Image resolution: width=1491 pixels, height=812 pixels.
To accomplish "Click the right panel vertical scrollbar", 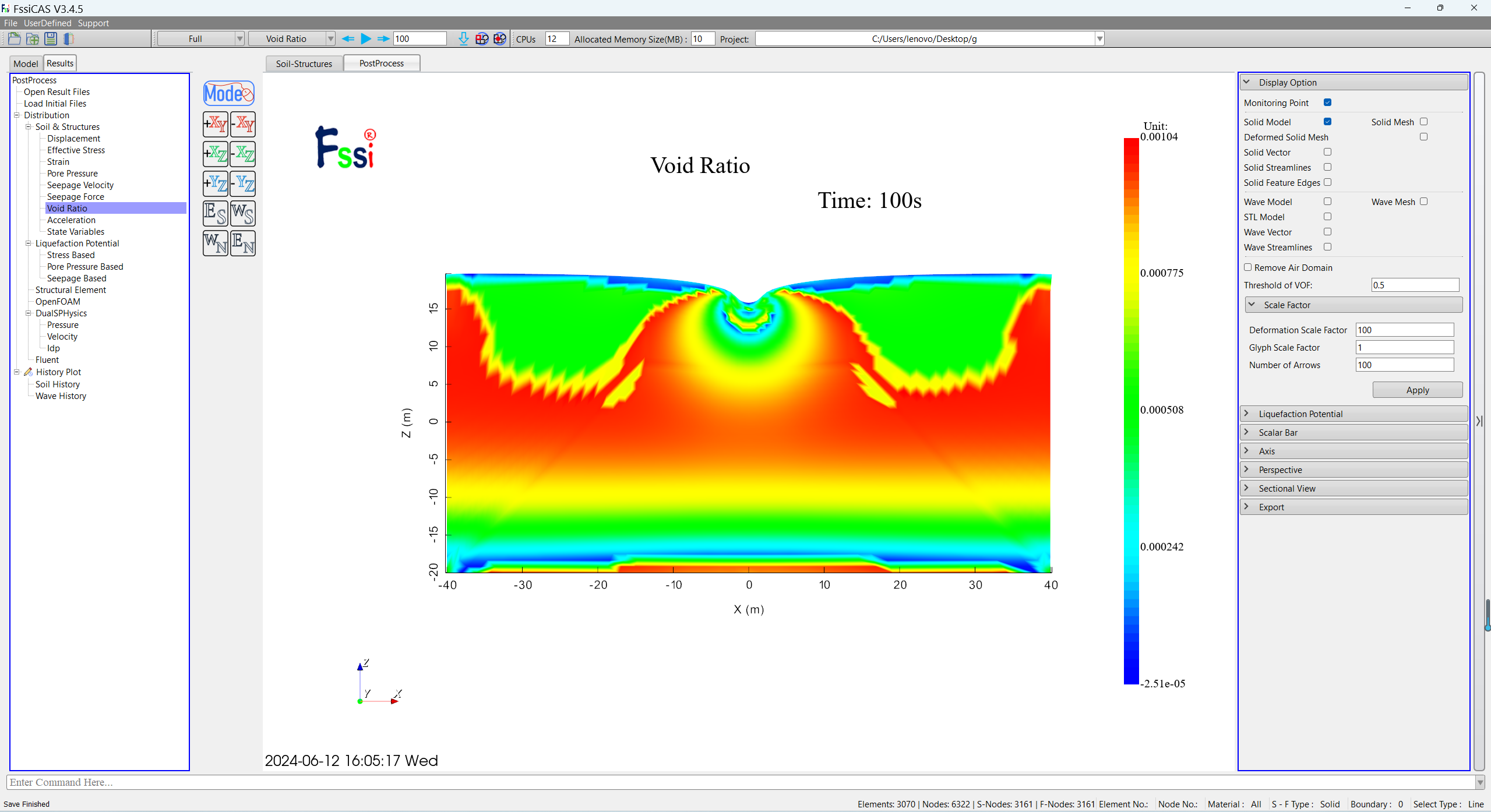I will pos(1479,421).
